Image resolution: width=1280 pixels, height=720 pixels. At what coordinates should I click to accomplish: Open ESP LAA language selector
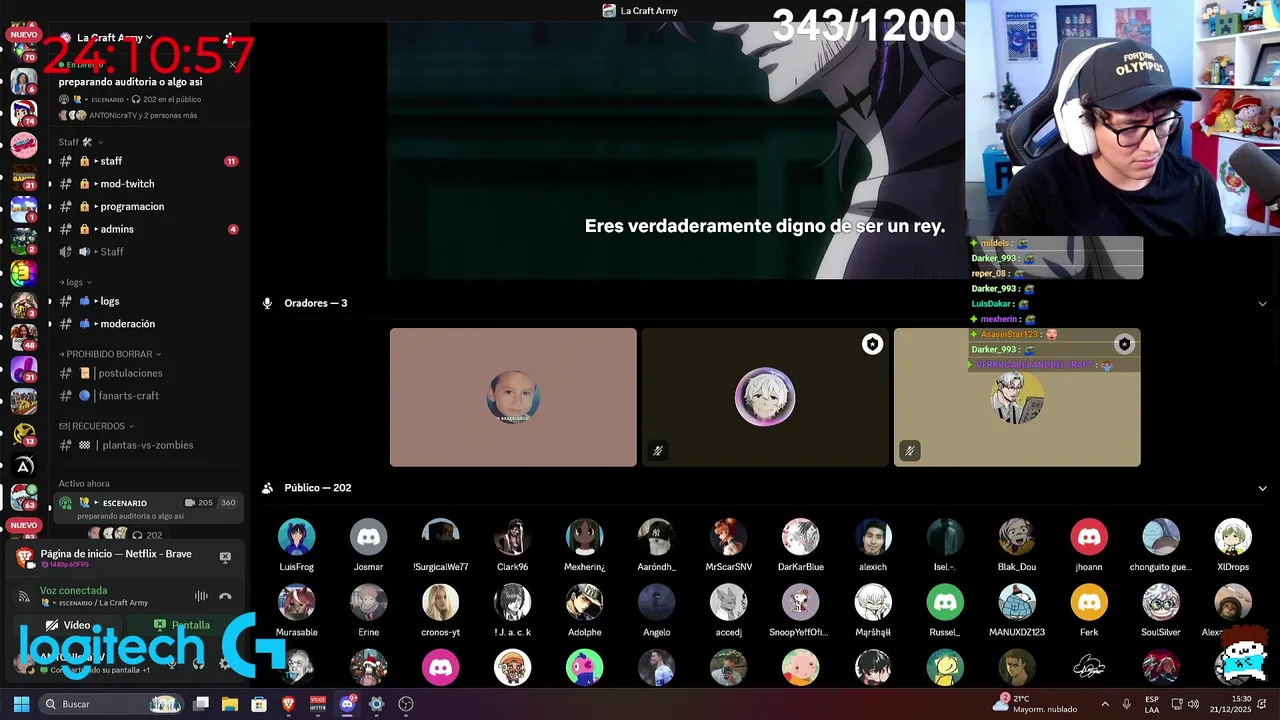pos(1152,704)
